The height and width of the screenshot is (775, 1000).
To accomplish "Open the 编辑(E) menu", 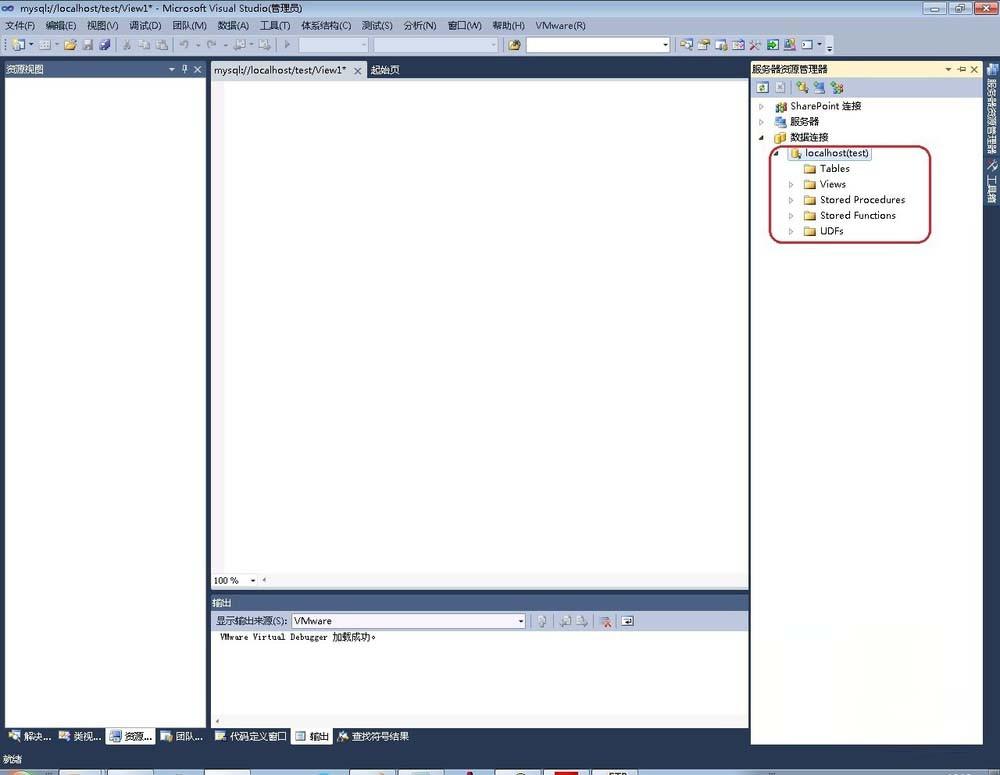I will (x=61, y=26).
